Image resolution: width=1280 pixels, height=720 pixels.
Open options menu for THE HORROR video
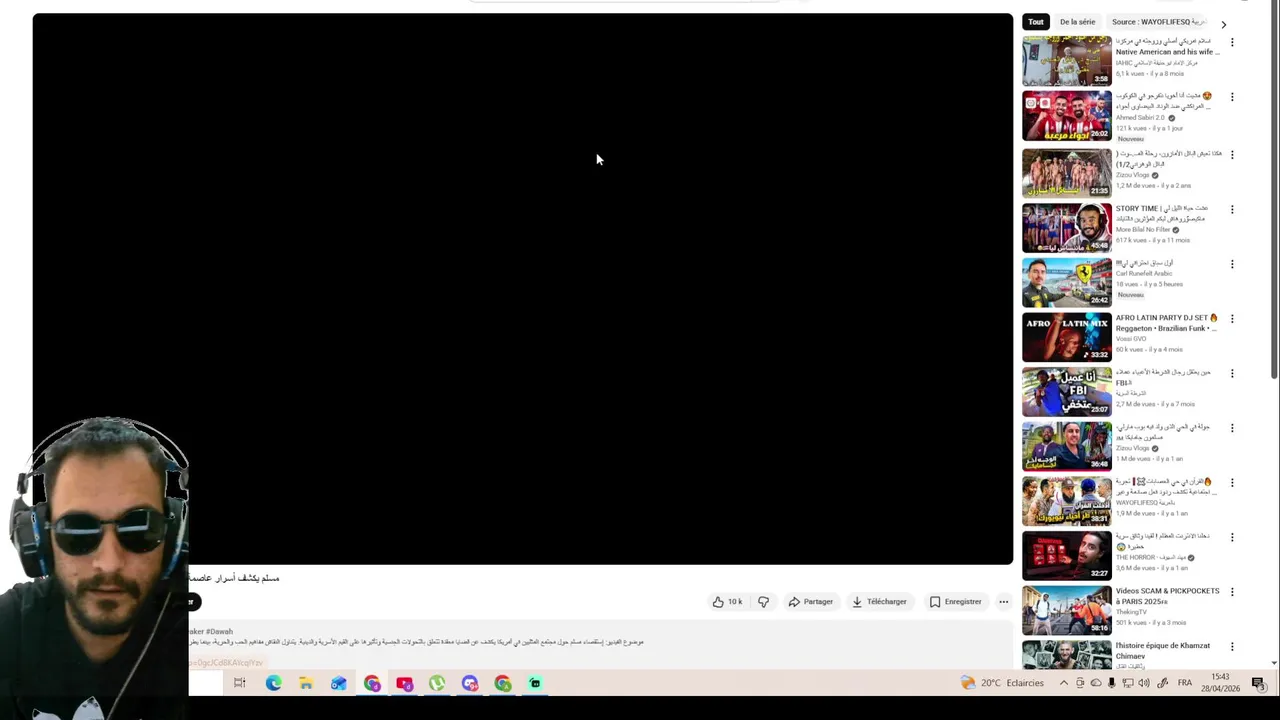(1232, 537)
